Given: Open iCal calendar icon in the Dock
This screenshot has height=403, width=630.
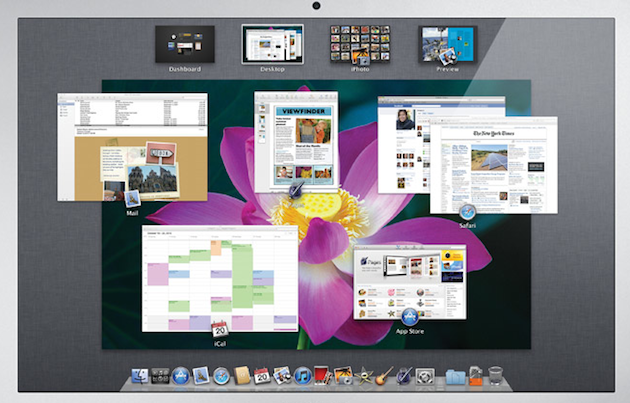Looking at the screenshot, I should (262, 376).
